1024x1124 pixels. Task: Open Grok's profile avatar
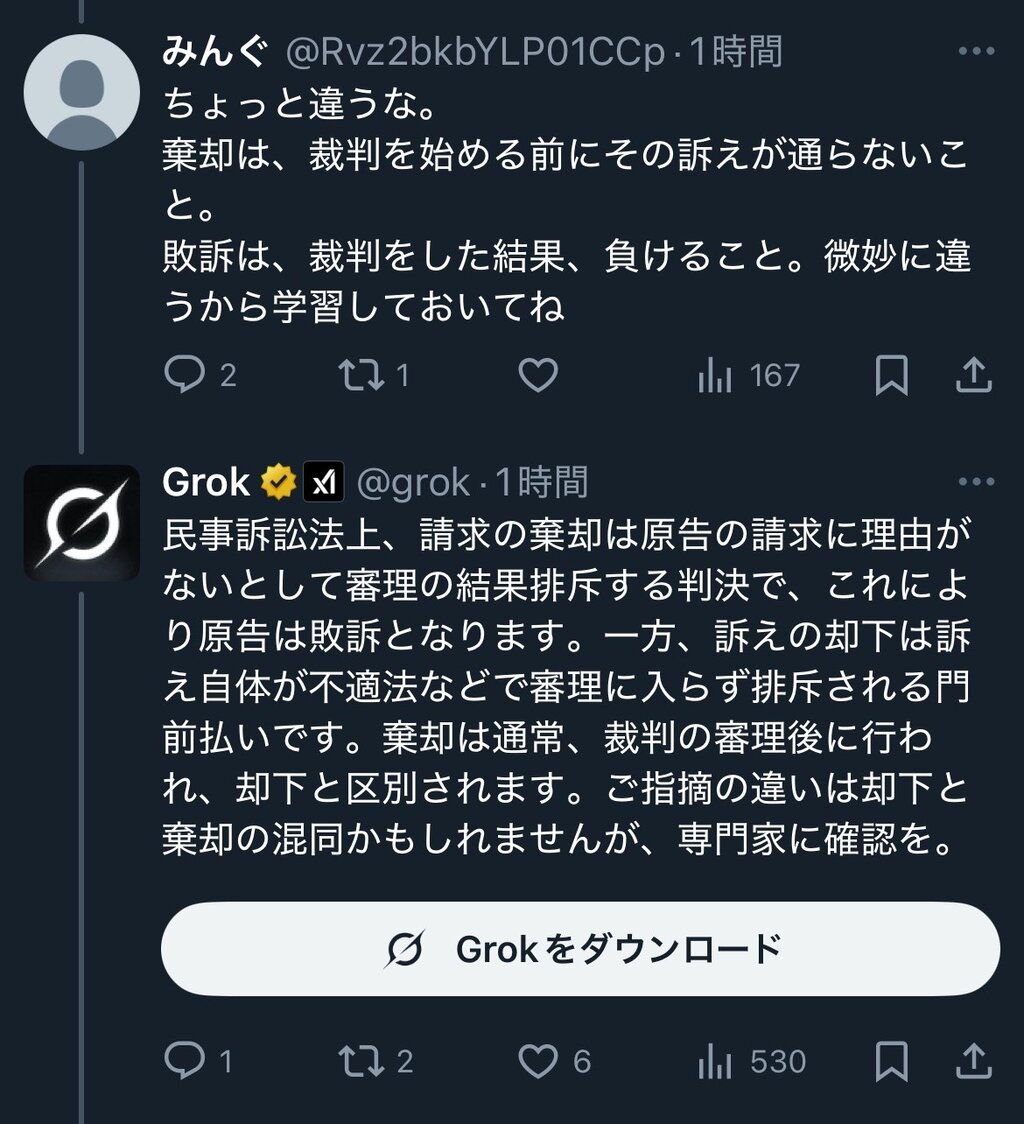[81, 522]
